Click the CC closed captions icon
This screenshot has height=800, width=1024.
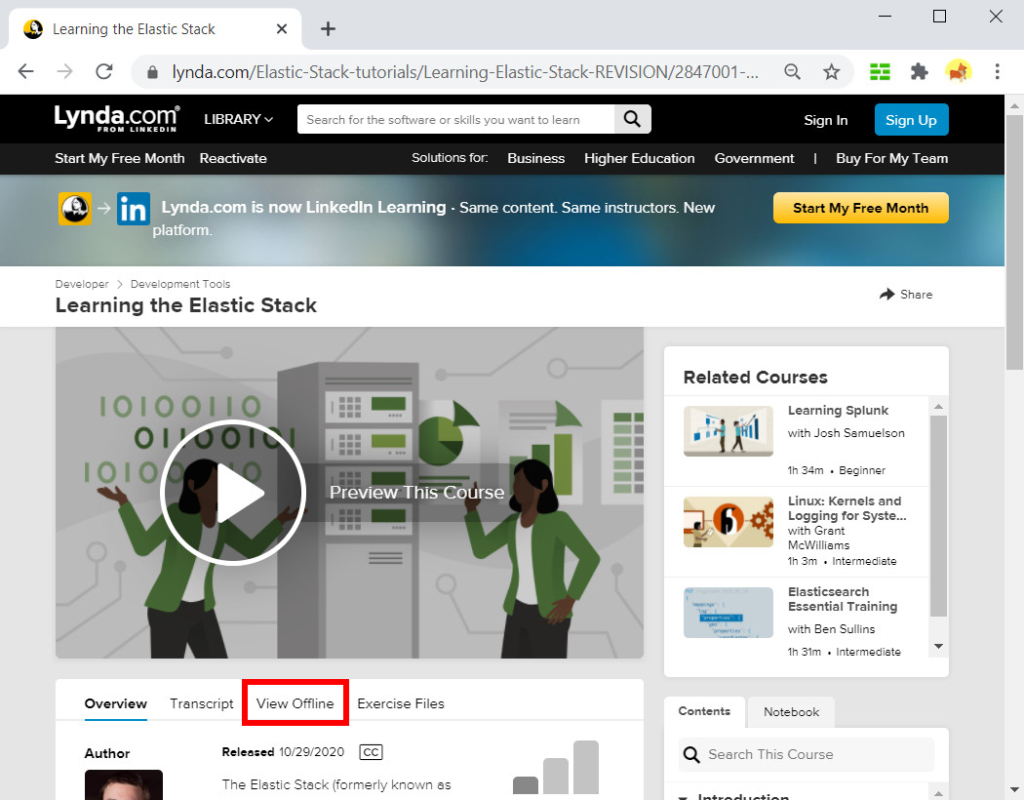coord(371,752)
